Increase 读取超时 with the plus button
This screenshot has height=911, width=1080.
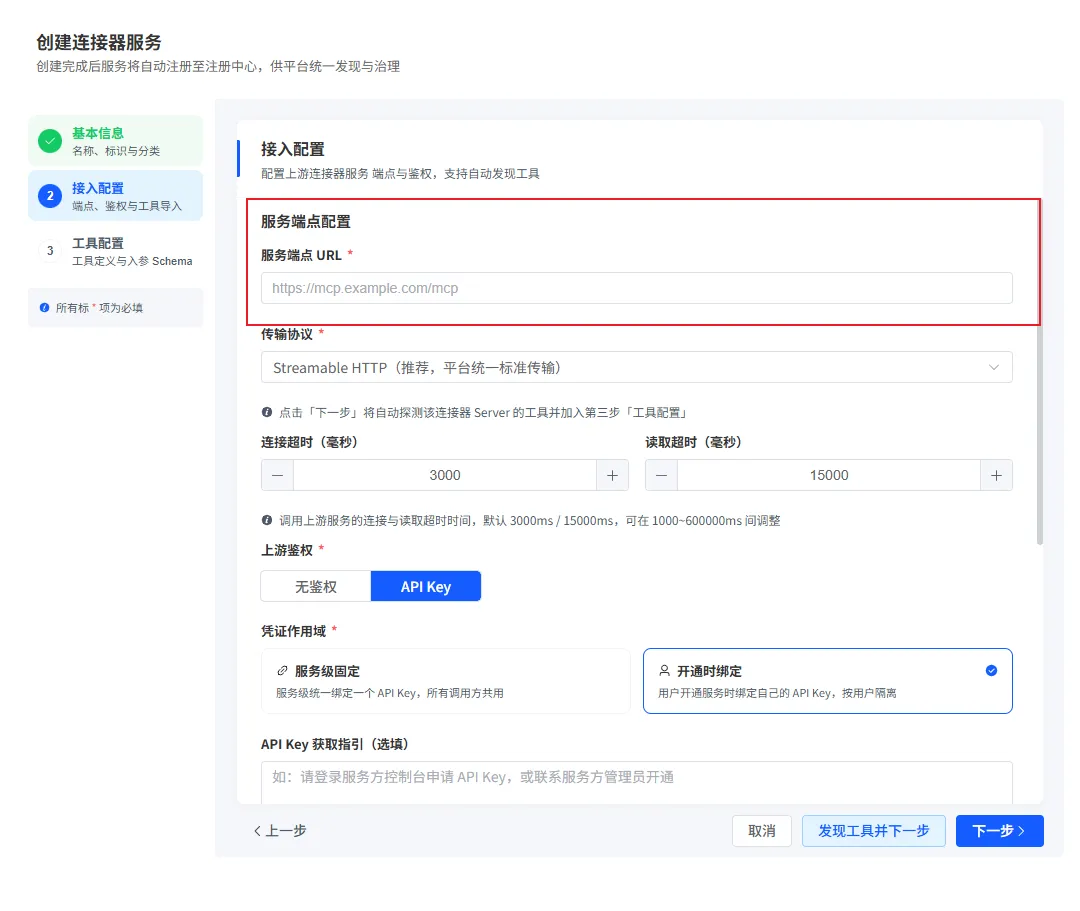(x=996, y=475)
